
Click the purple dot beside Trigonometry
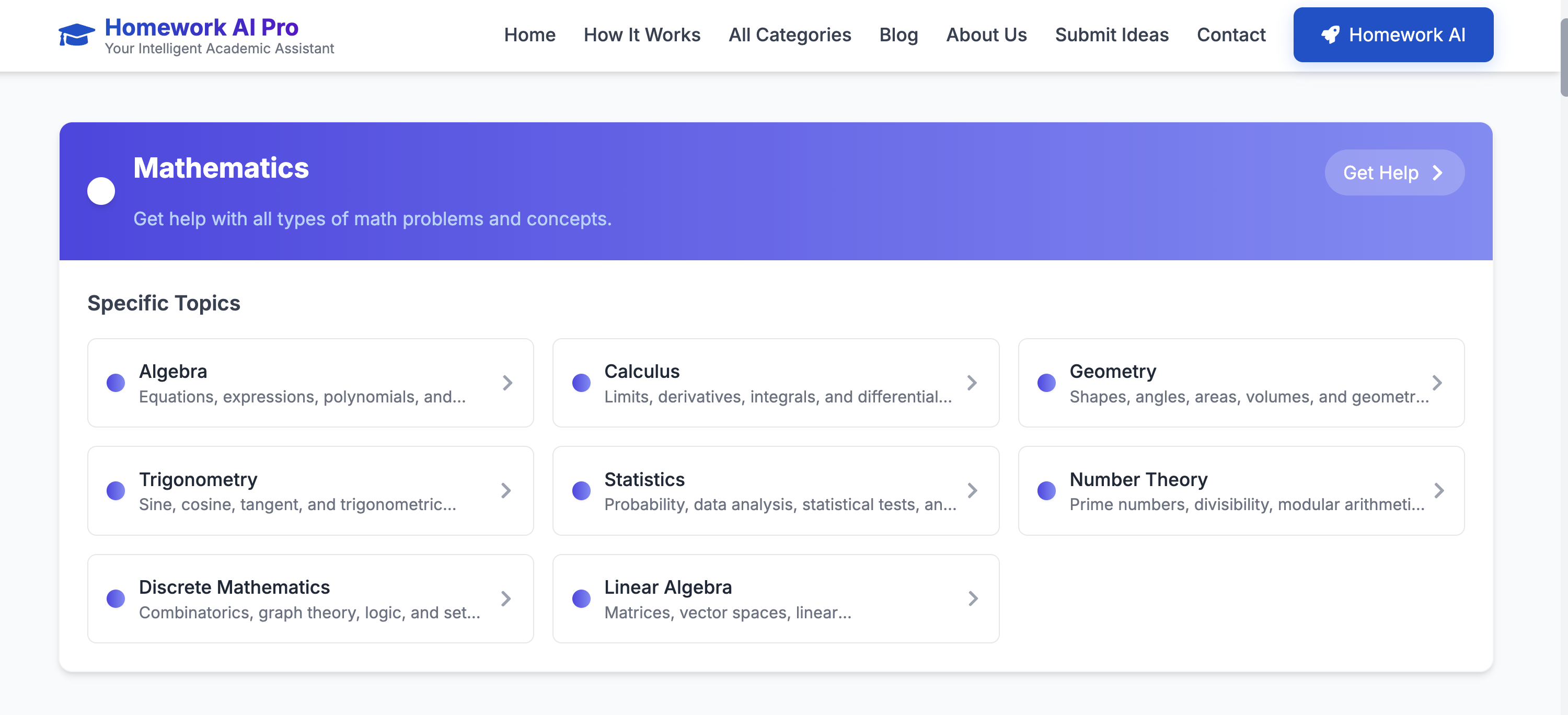116,490
